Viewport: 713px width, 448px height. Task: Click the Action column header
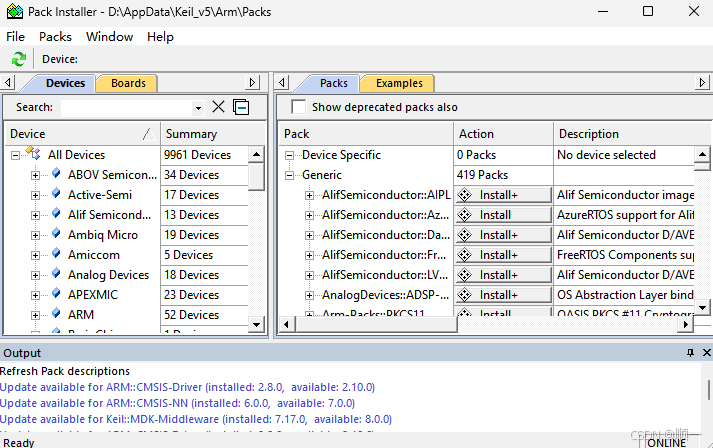pyautogui.click(x=503, y=134)
